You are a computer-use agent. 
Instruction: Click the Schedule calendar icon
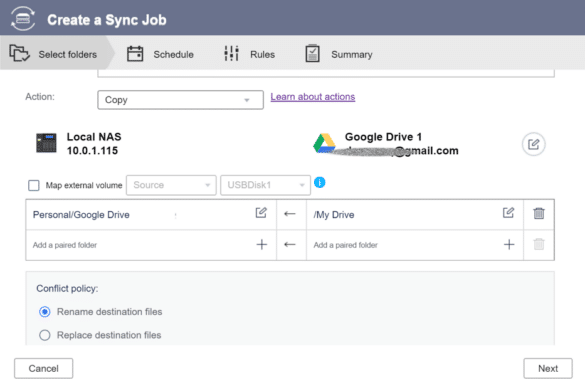coord(135,53)
